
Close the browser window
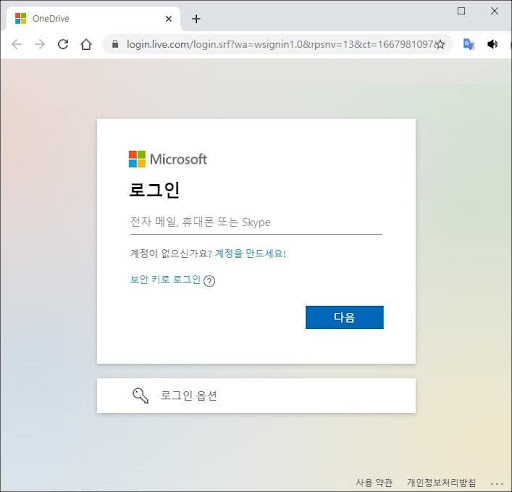click(x=494, y=11)
